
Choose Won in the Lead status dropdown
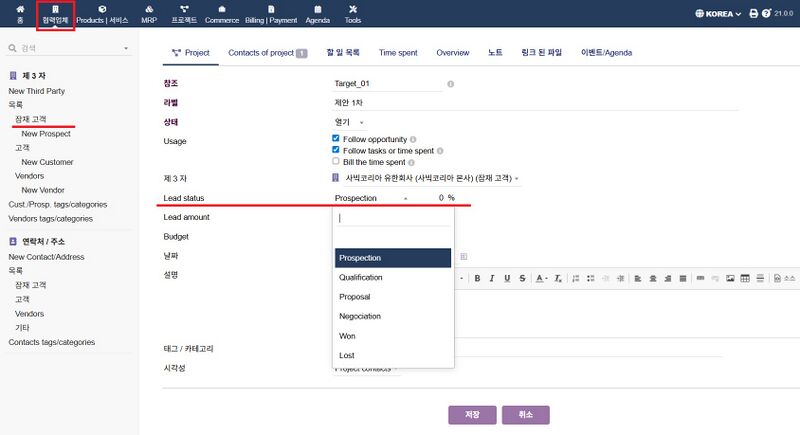(347, 336)
